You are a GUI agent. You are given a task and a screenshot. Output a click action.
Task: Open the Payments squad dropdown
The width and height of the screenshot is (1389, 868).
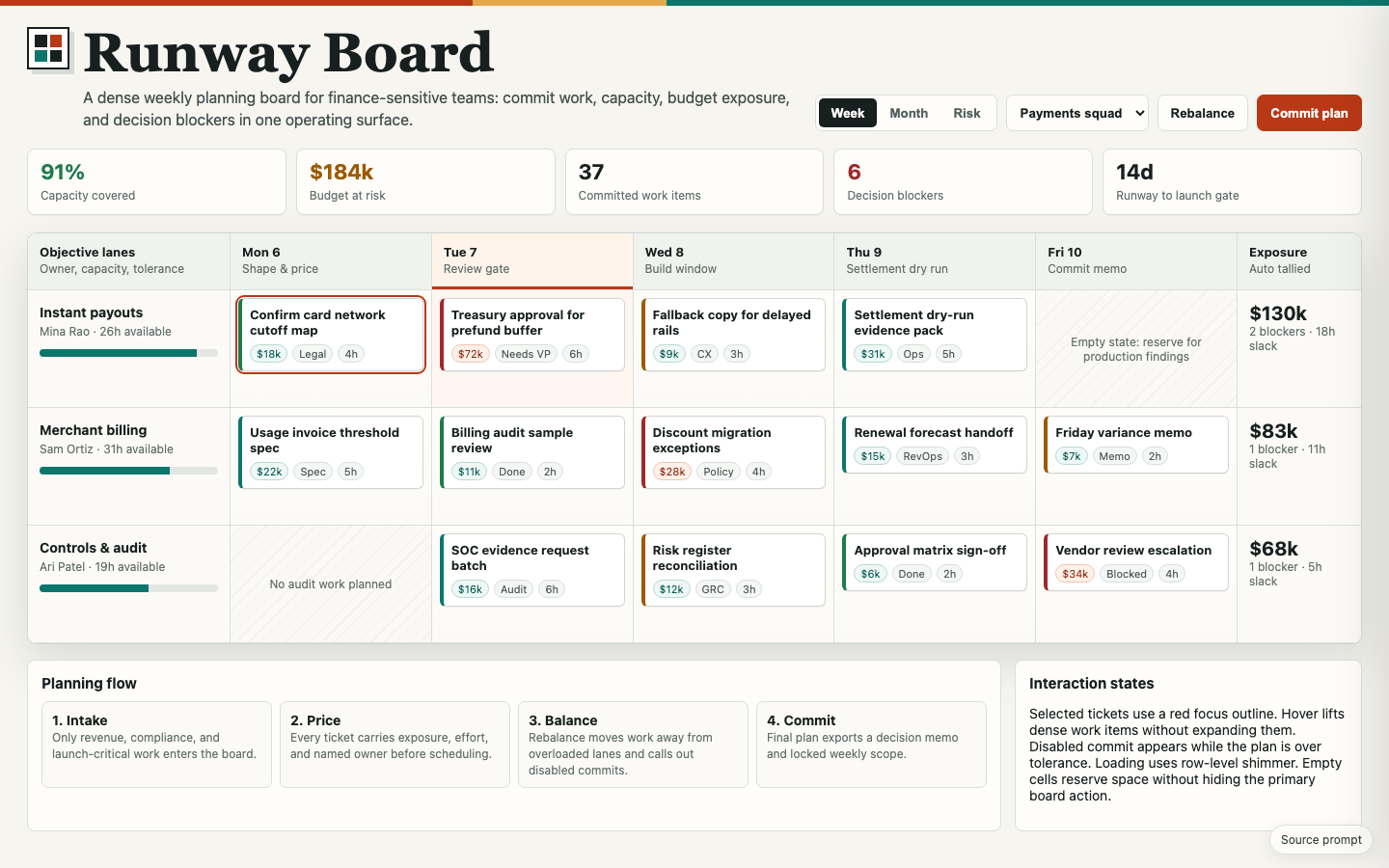click(x=1077, y=113)
